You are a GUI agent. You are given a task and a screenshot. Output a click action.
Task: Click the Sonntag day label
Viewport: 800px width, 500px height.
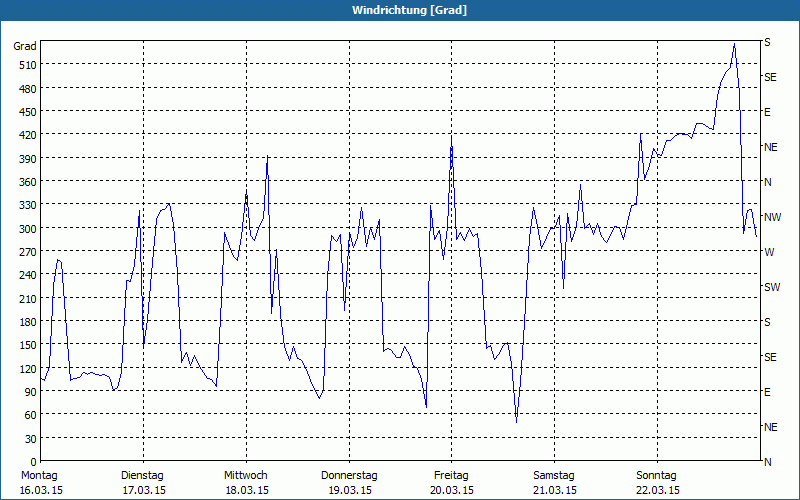click(x=657, y=476)
